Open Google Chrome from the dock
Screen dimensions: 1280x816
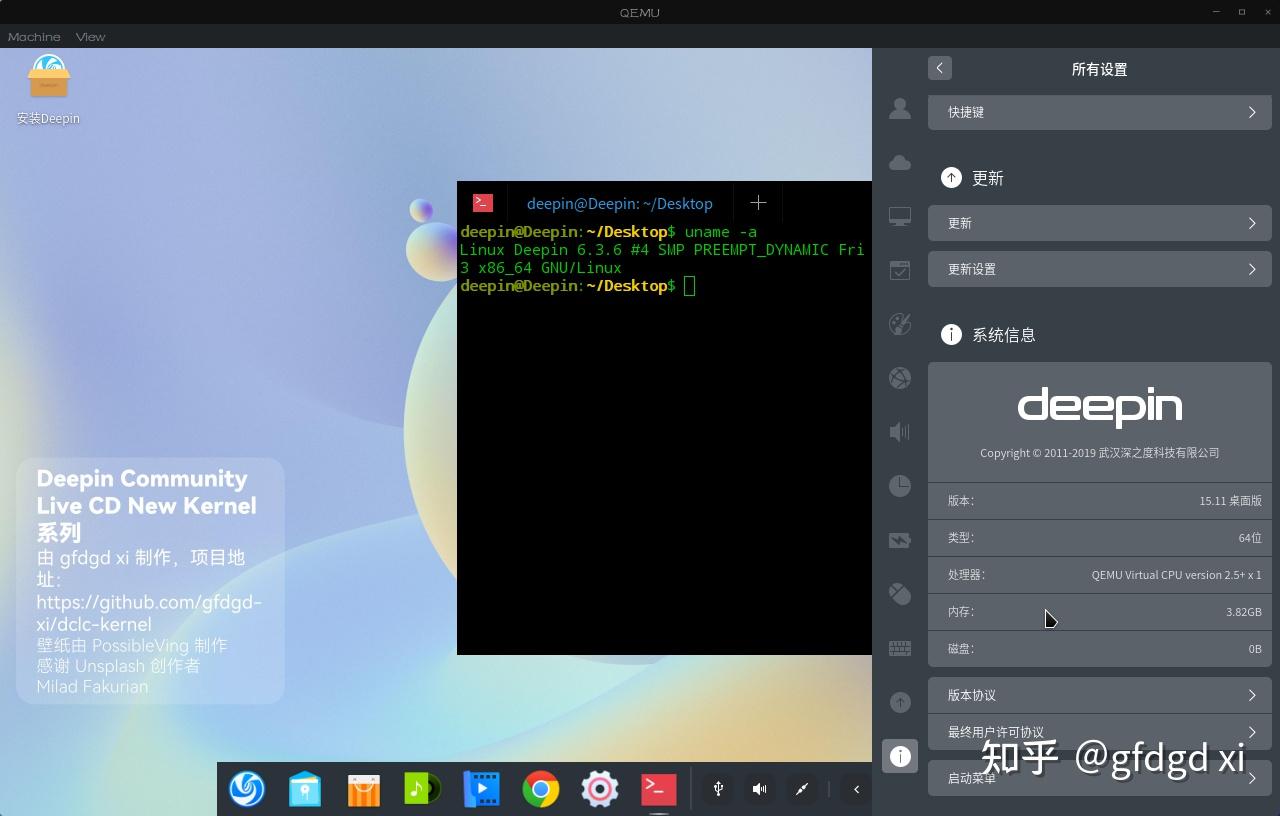point(540,789)
